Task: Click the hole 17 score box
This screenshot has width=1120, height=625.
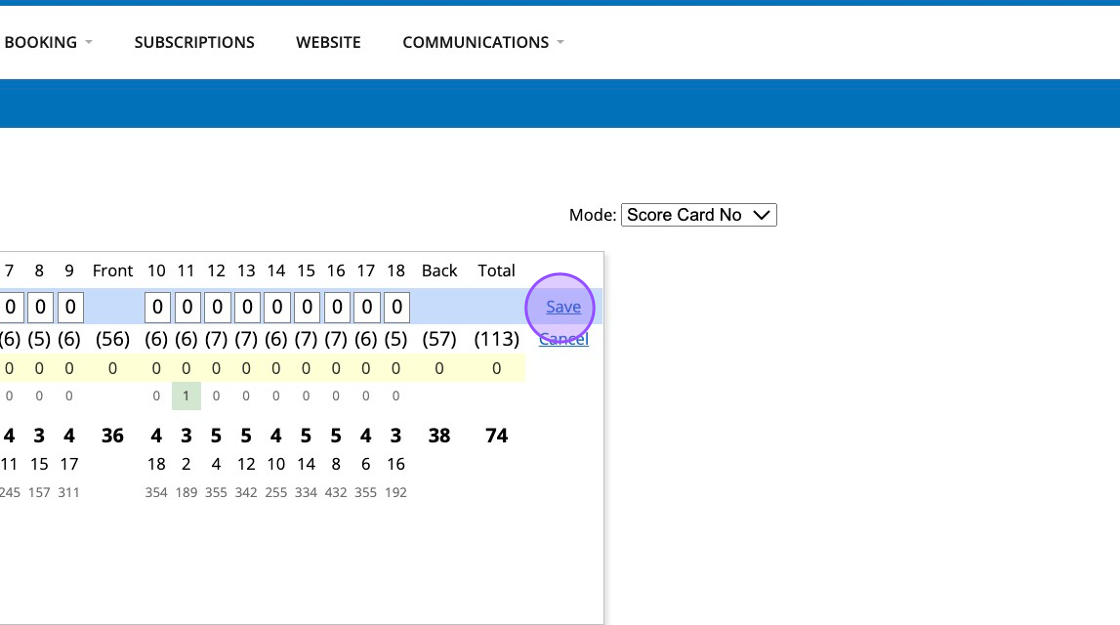Action: click(x=367, y=307)
